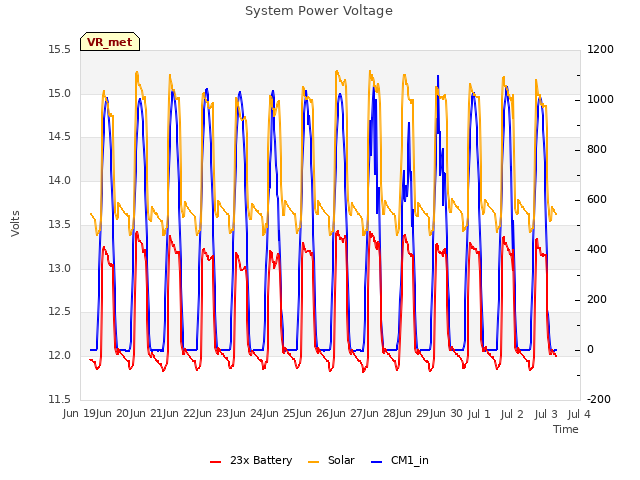Click the 13.5 left axis tick label

(x=60, y=224)
